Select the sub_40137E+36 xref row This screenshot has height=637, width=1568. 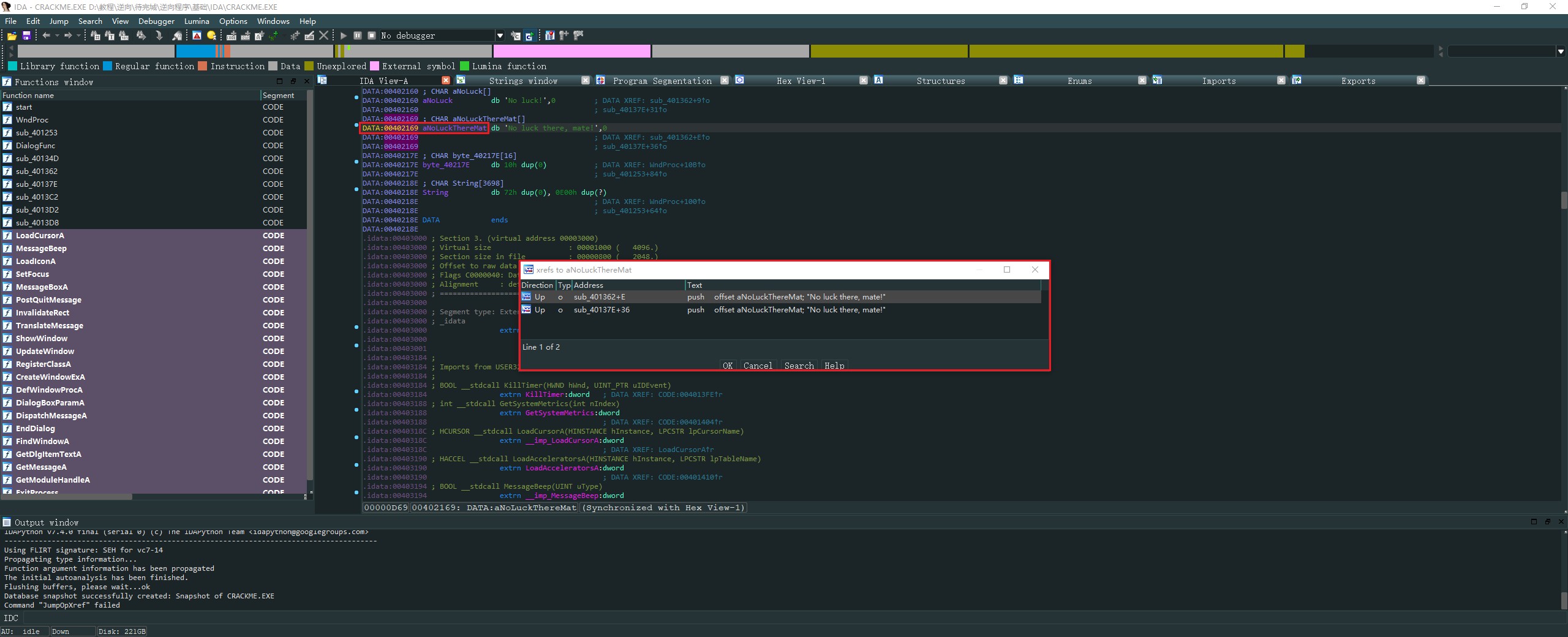click(x=601, y=310)
